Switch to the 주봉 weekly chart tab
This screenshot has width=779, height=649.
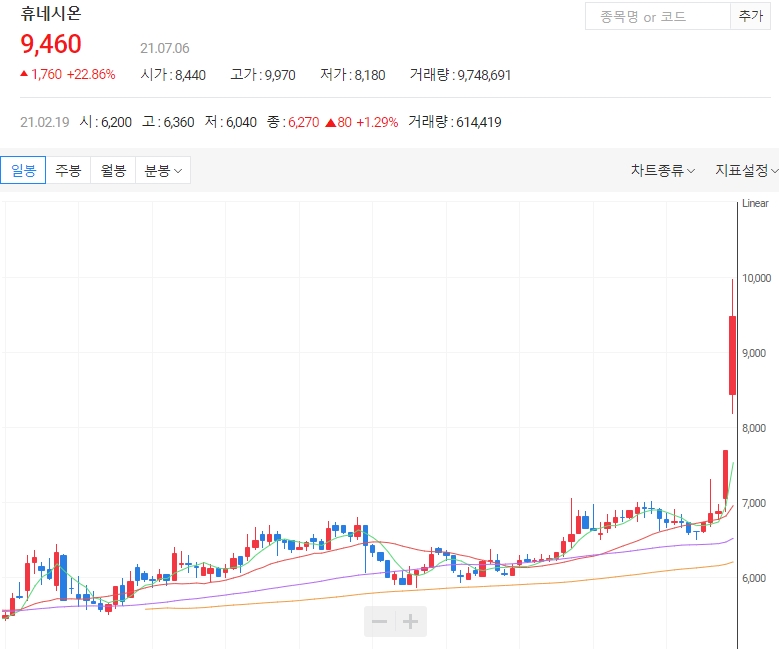[68, 170]
